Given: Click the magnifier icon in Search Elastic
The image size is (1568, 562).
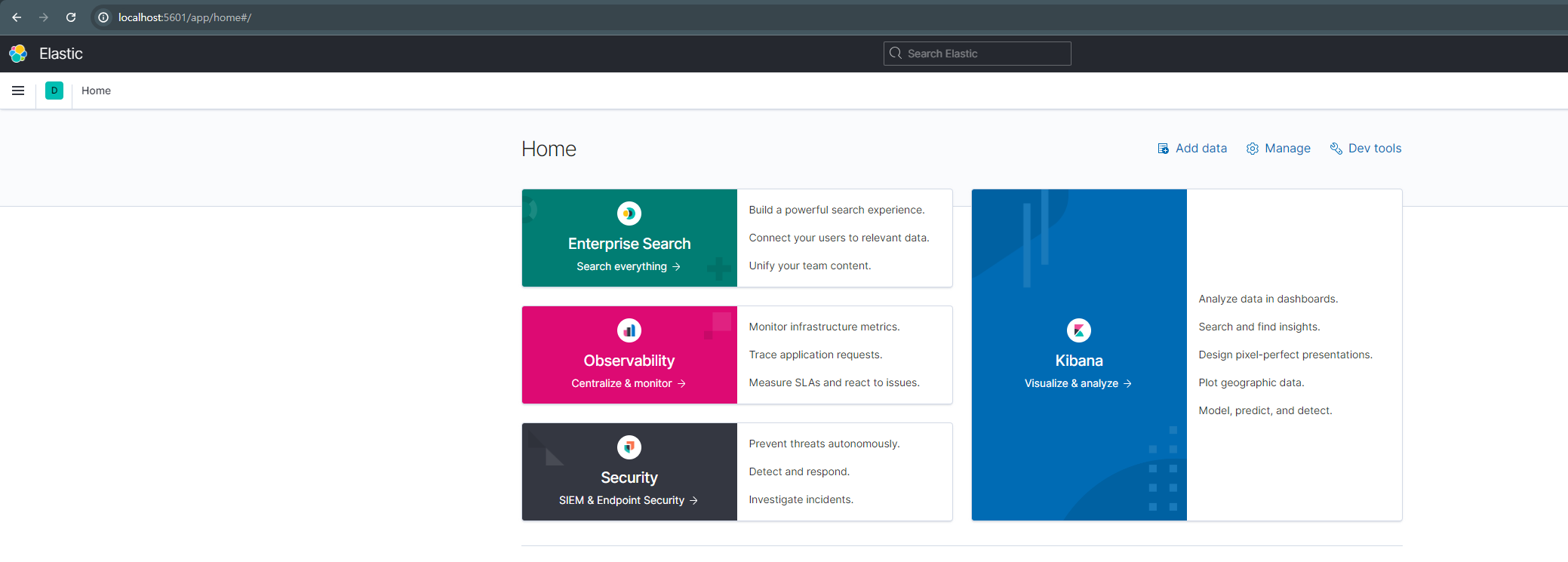Looking at the screenshot, I should pyautogui.click(x=896, y=53).
